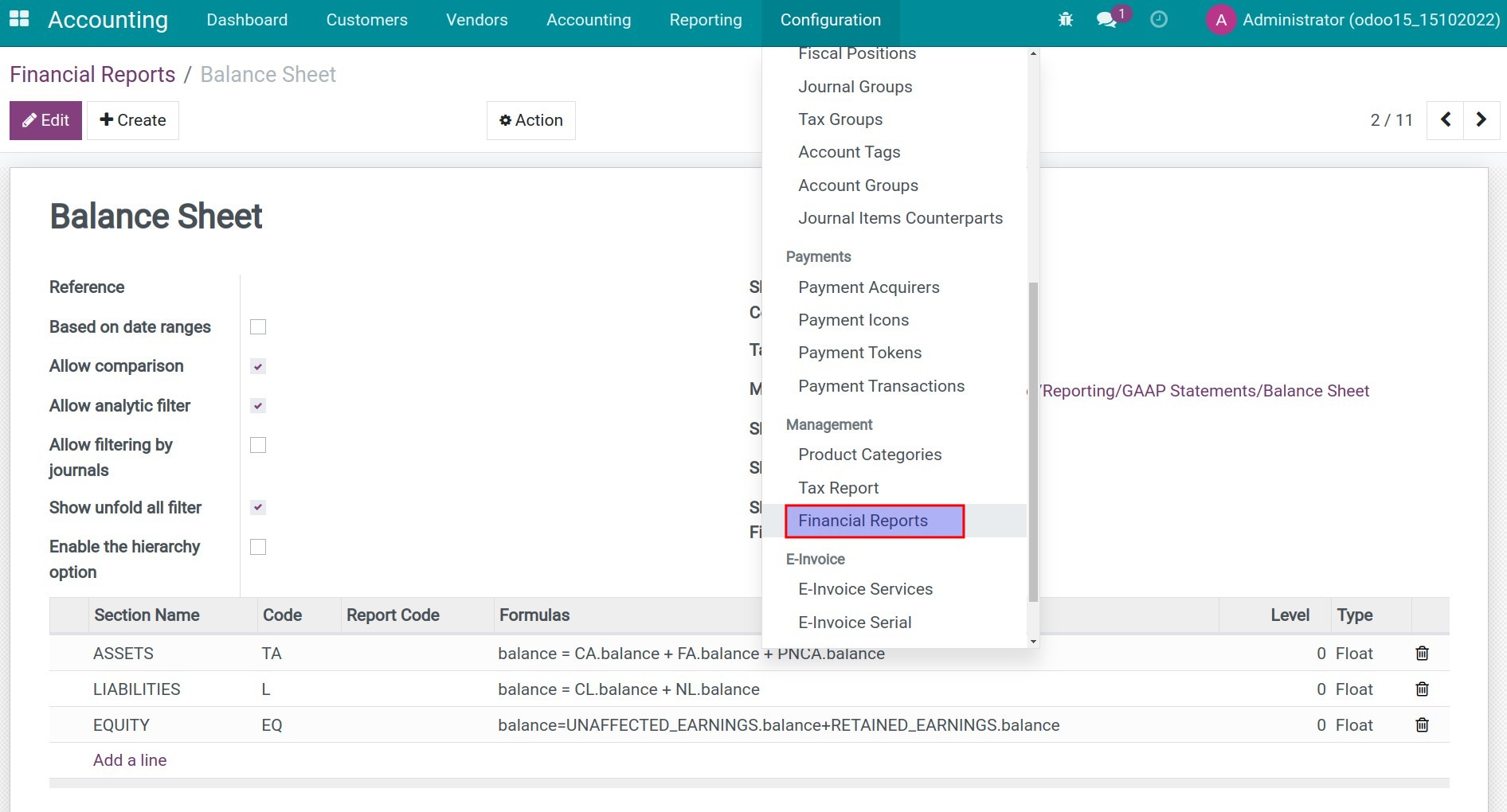The image size is (1507, 812).
Task: Delete the EQUITY line via trash icon
Action: (x=1423, y=724)
